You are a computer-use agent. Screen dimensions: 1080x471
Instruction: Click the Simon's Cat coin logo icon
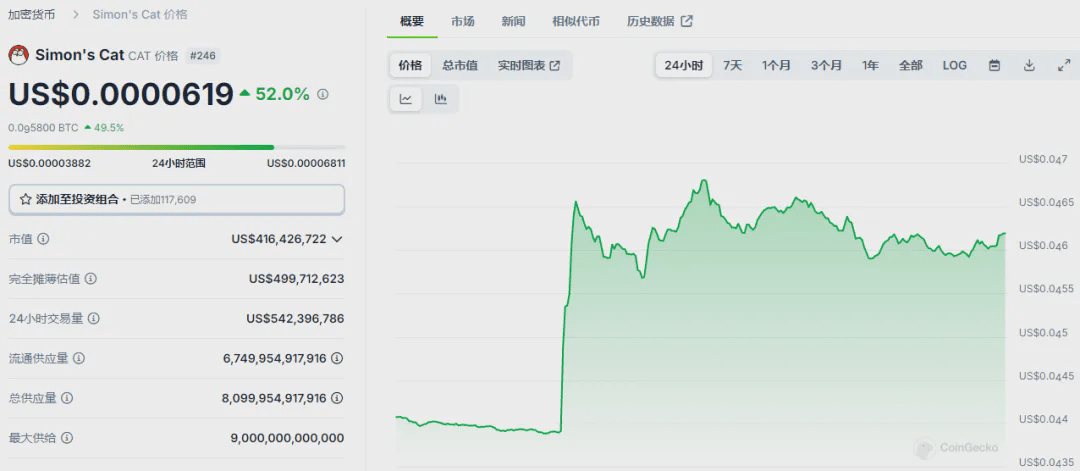tap(19, 55)
